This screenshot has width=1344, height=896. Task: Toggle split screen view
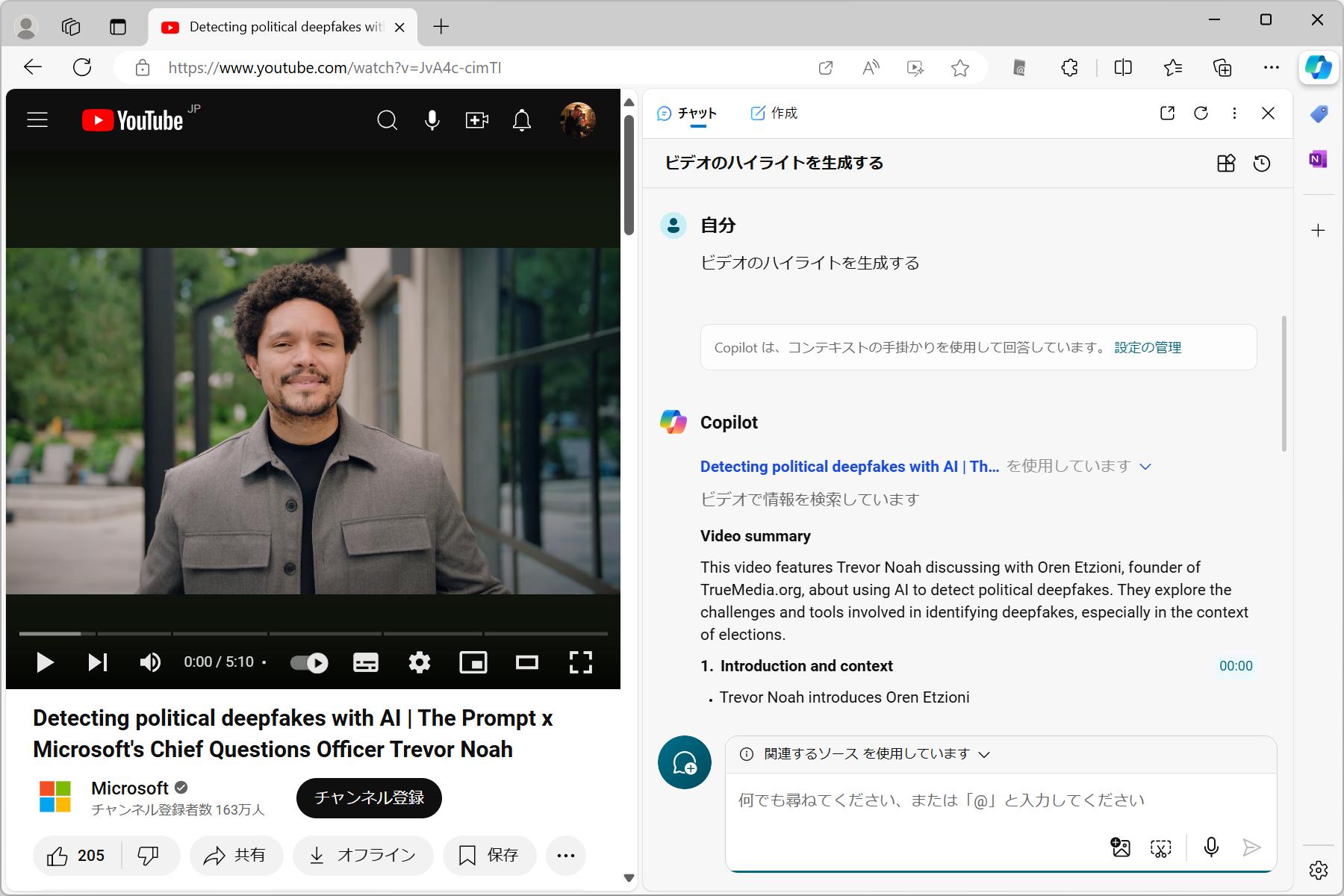coord(1123,68)
